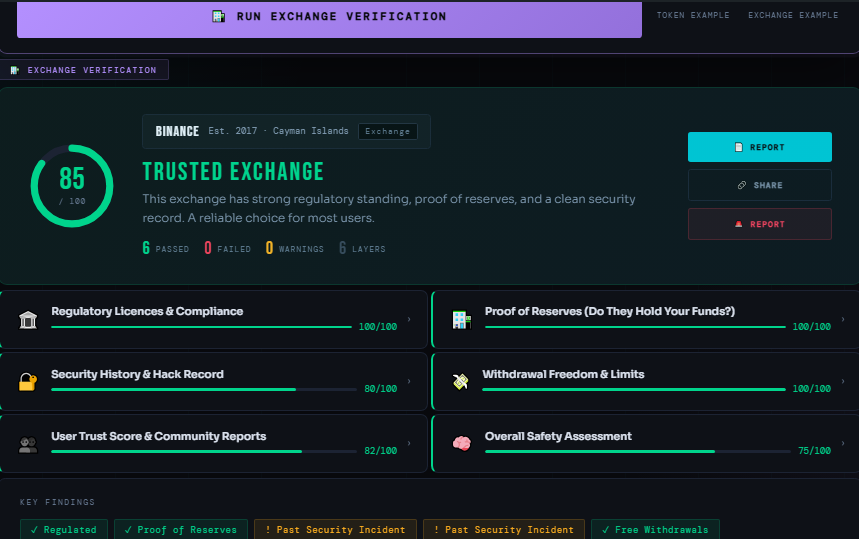
Task: Open the Exchange Example link
Action: coord(793,15)
